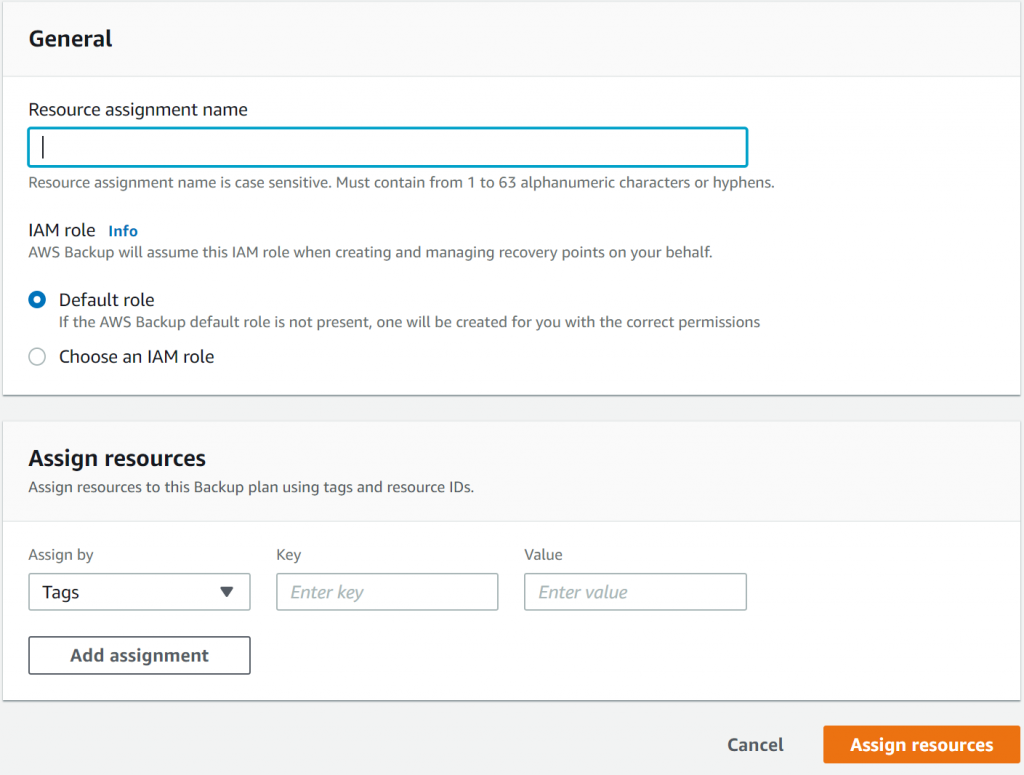Open the Assign by Tags dropdown
The width and height of the screenshot is (1024, 775).
139,592
